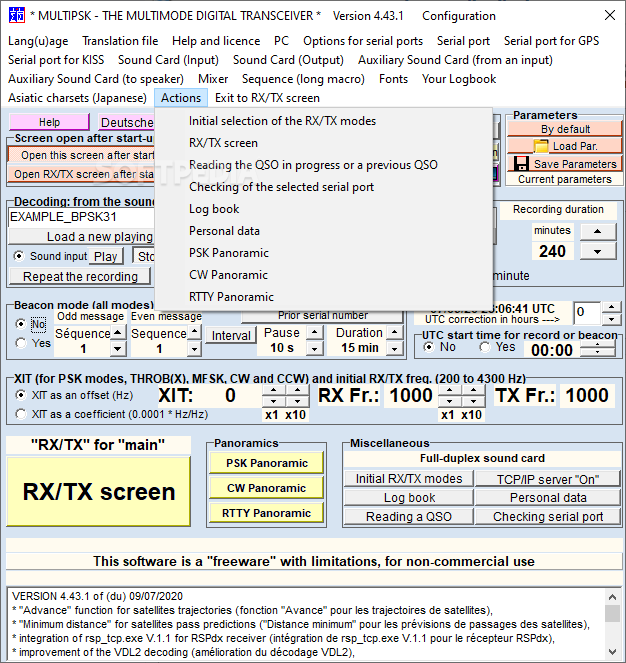Decrease RX frequency by x10 step
Image resolution: width=626 pixels, height=663 pixels.
(x=474, y=401)
